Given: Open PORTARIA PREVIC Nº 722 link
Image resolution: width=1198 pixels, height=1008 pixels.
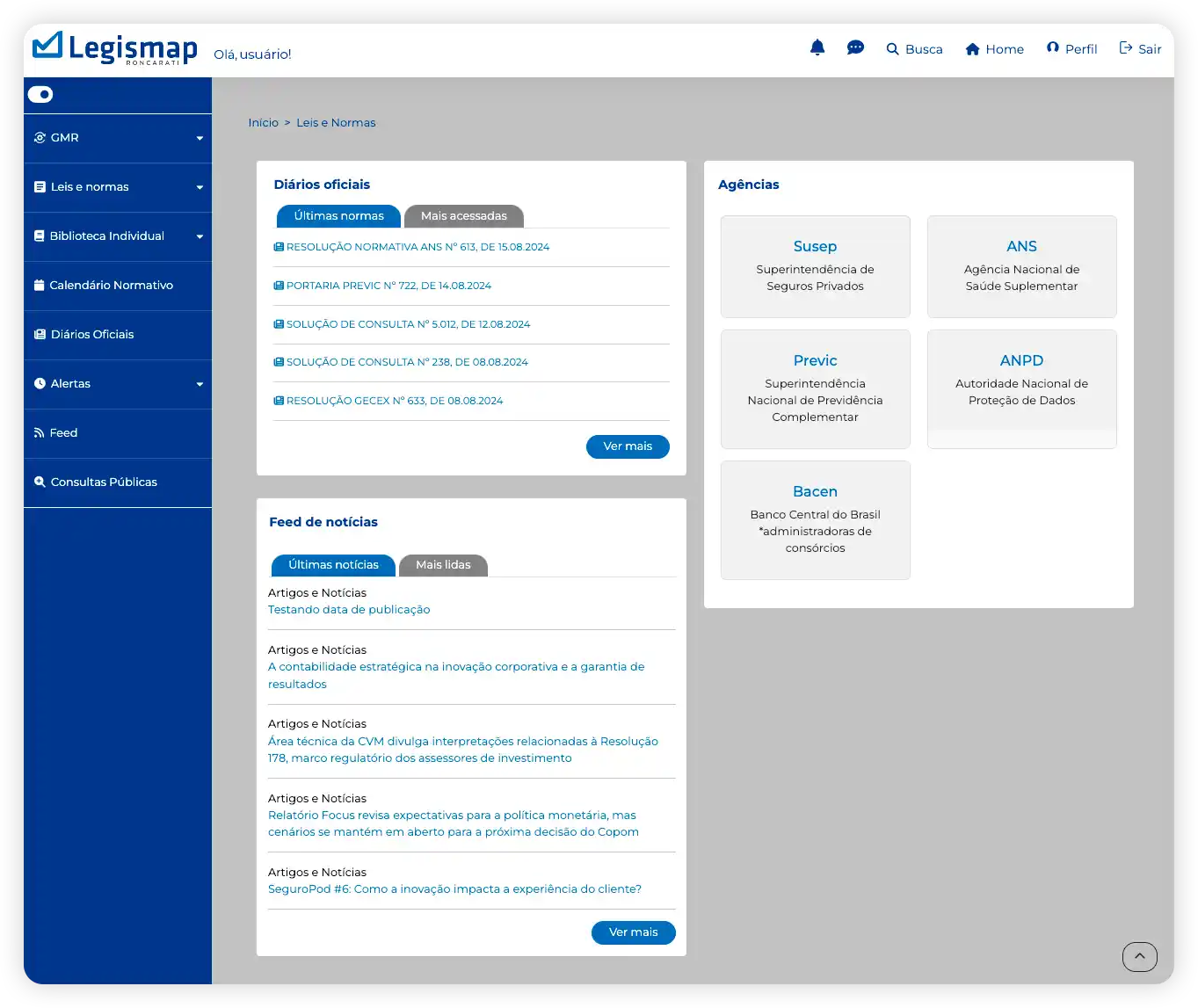Looking at the screenshot, I should pyautogui.click(x=388, y=286).
